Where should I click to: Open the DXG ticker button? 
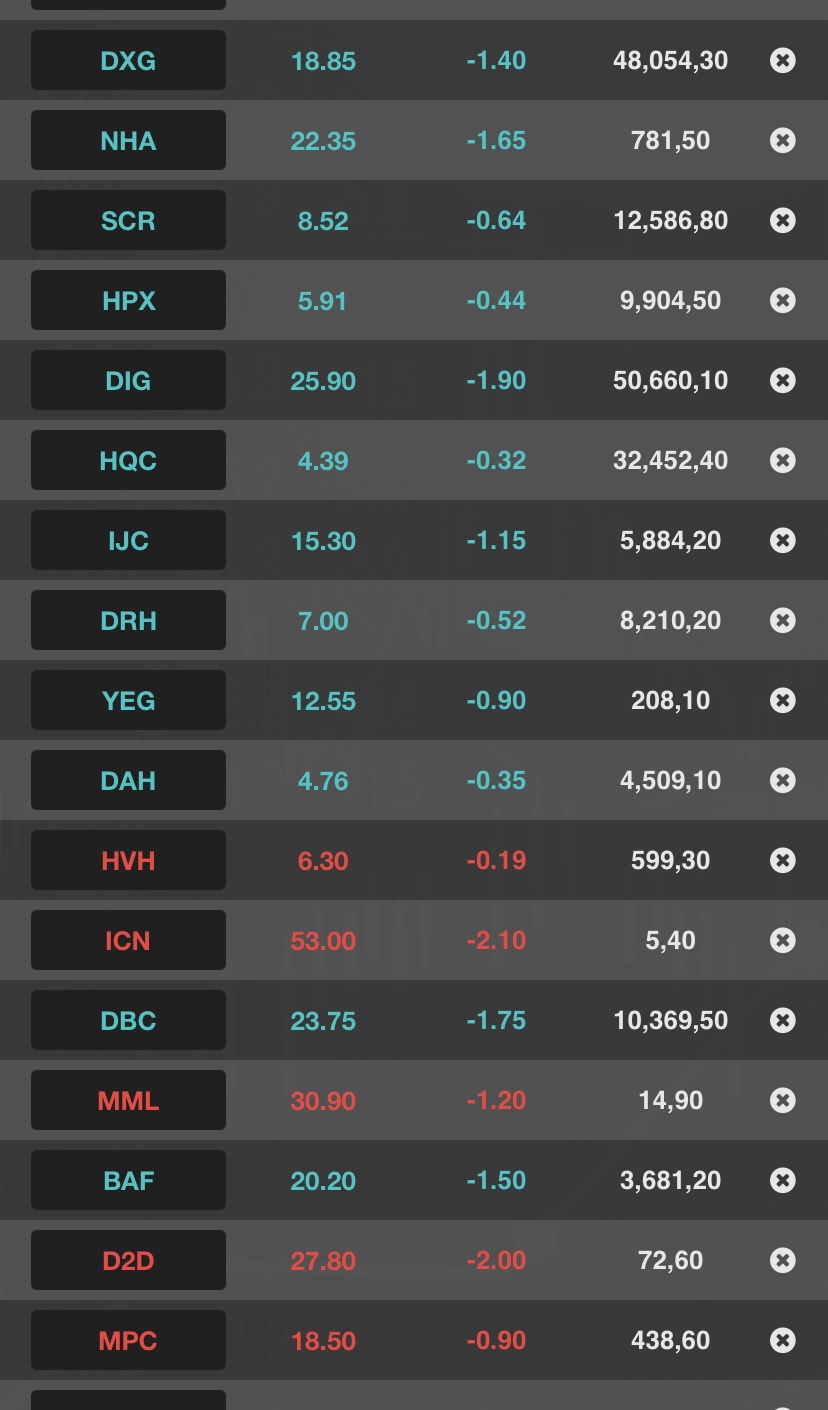128,61
